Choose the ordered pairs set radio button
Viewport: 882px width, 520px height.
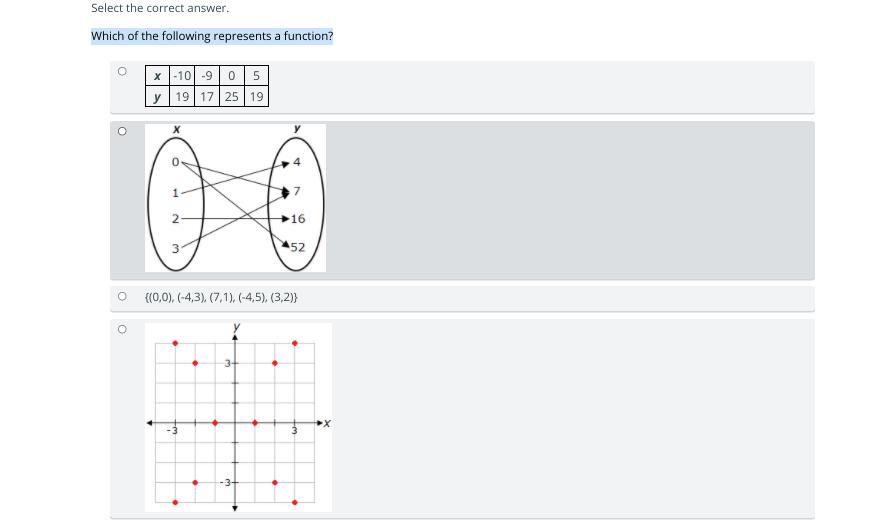pos(122,296)
